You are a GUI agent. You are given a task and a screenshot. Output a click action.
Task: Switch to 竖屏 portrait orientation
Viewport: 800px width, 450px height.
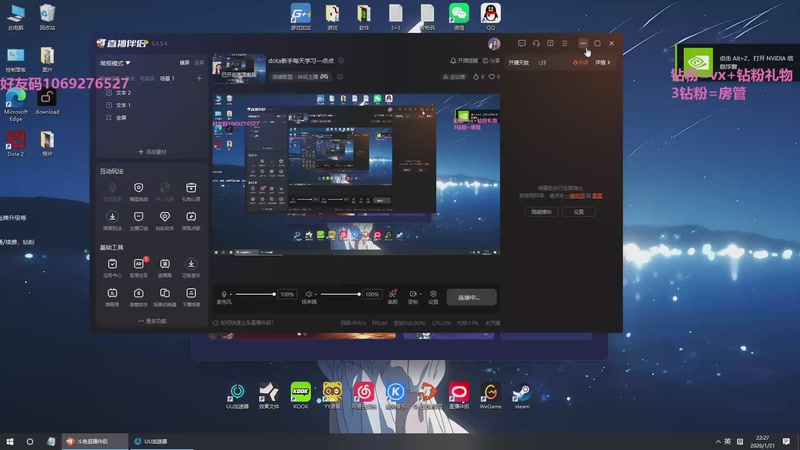tap(199, 63)
